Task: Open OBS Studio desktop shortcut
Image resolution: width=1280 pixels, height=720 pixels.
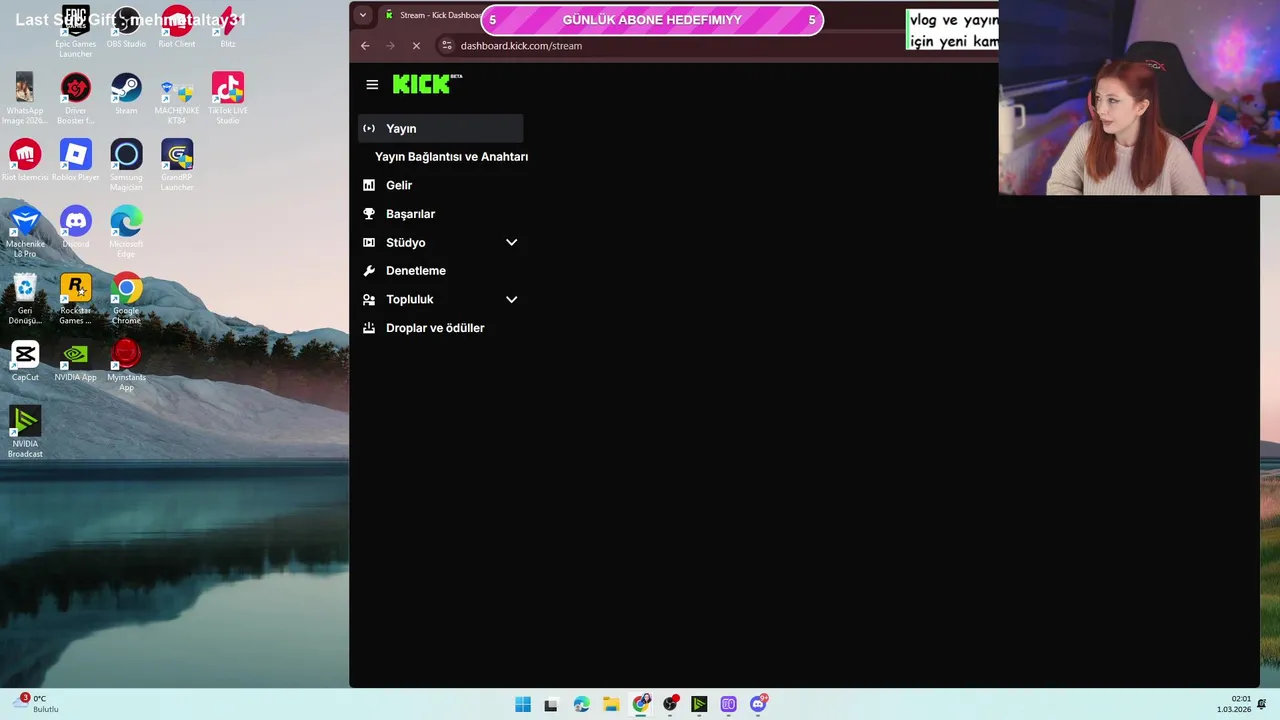Action: 126,27
